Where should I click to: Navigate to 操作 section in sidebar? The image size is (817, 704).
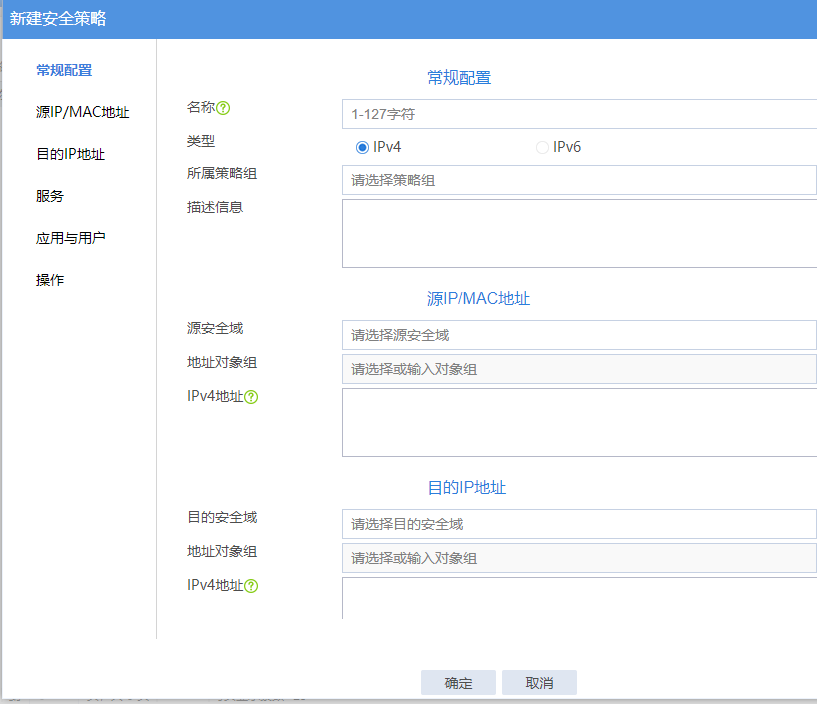pos(50,280)
